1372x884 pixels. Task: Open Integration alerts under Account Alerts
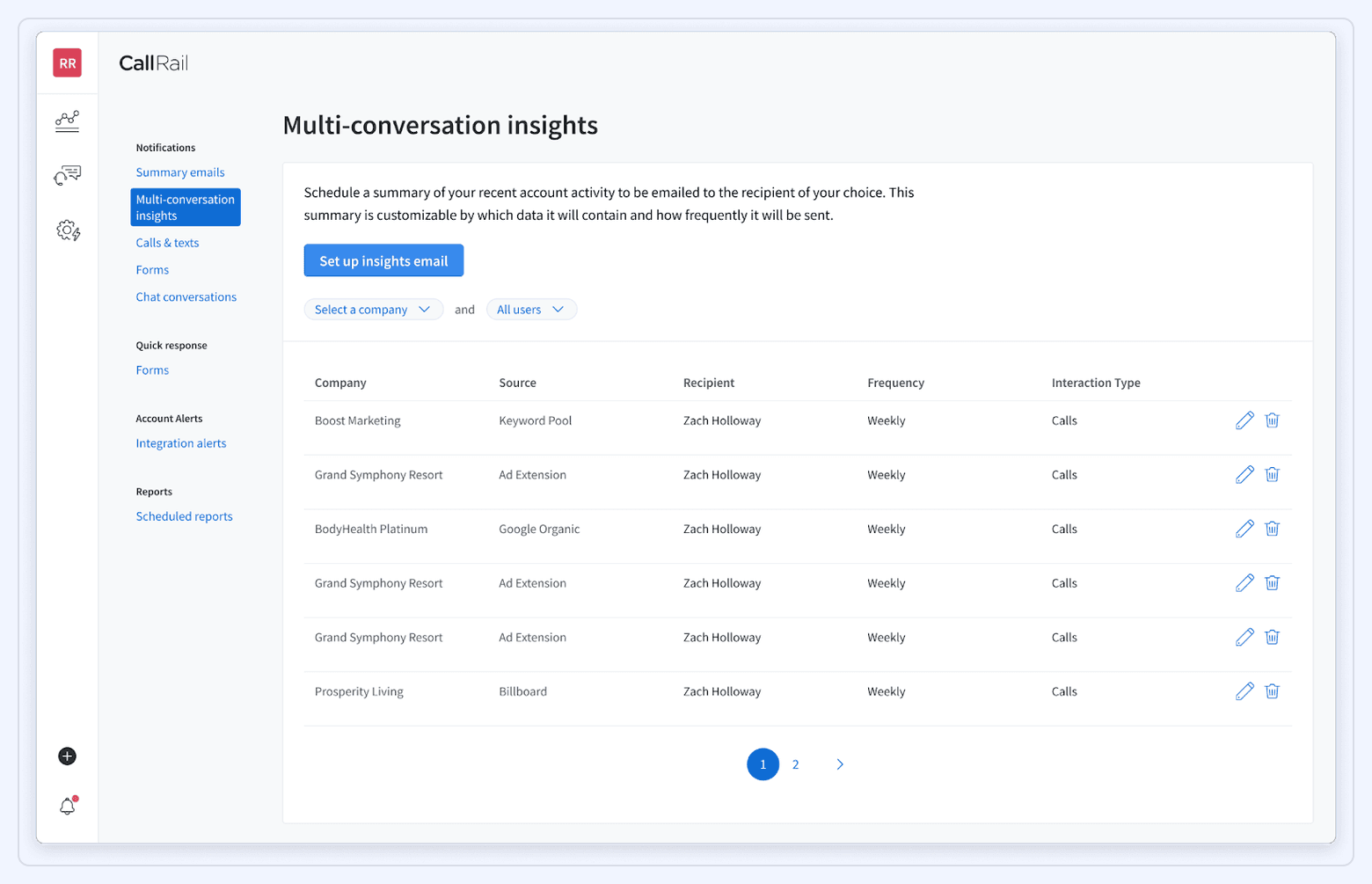click(180, 442)
